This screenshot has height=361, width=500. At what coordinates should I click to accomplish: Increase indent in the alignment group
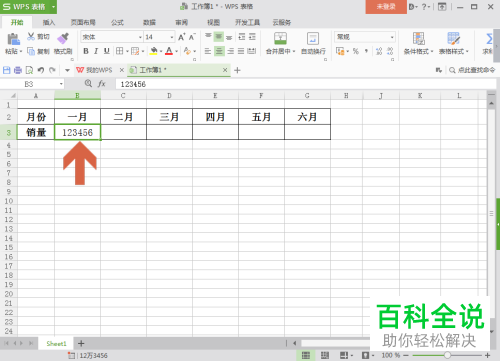[252, 37]
